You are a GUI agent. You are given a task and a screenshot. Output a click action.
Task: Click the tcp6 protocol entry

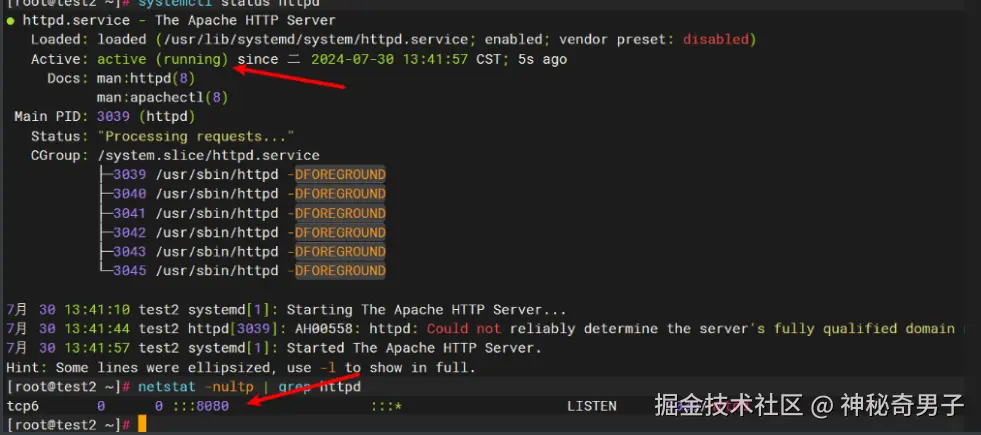[23, 406]
